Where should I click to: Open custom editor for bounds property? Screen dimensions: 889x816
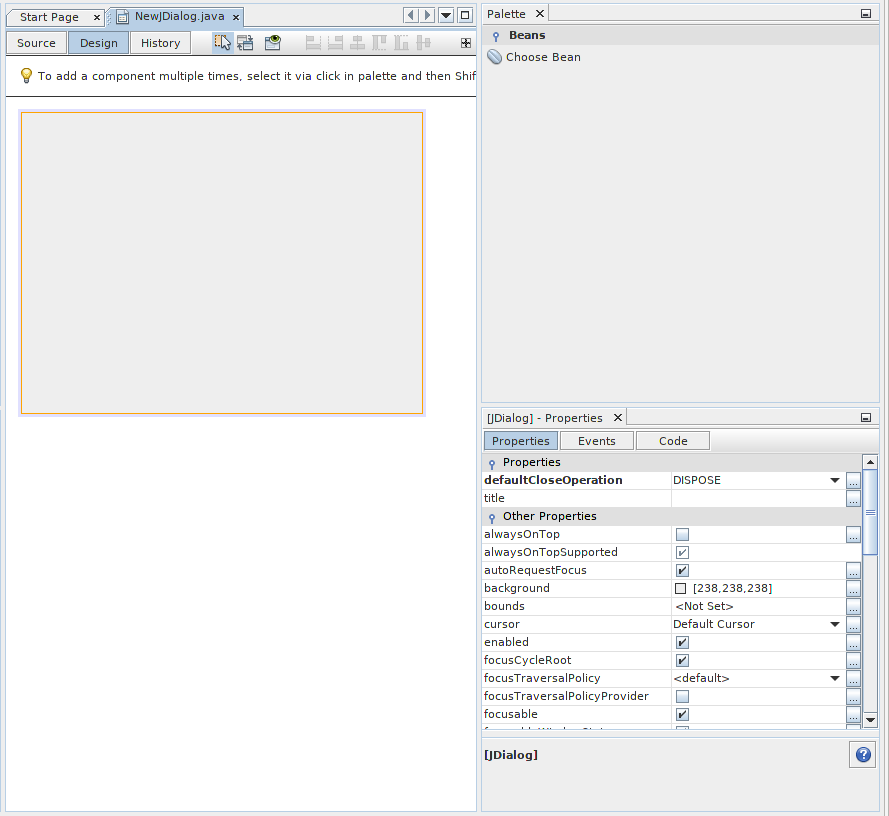(853, 606)
